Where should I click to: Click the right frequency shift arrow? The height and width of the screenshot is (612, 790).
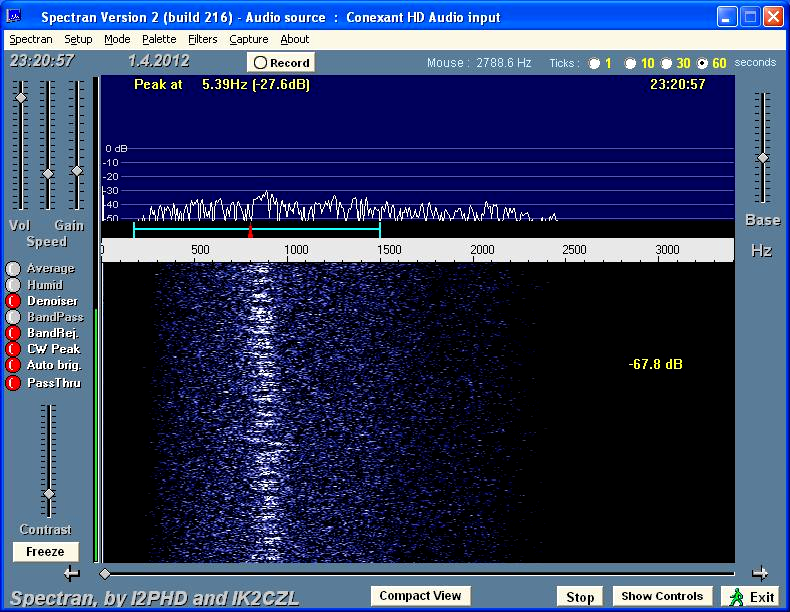pos(759,573)
